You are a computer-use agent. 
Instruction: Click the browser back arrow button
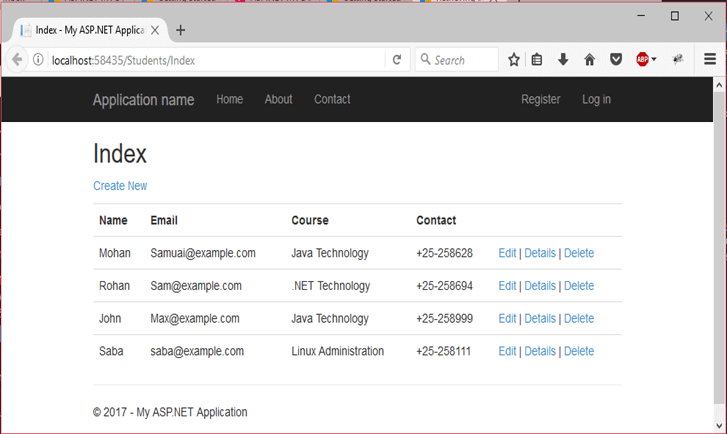(17, 60)
